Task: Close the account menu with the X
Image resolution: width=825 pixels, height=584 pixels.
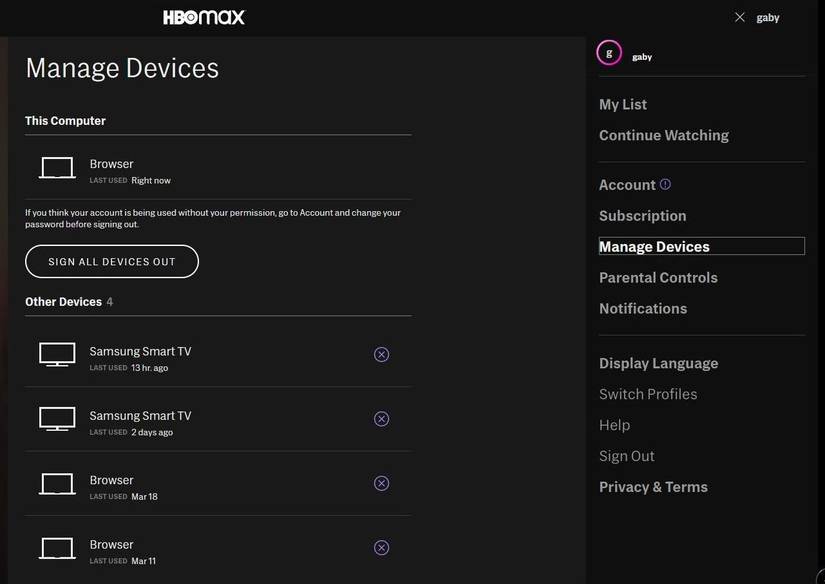Action: click(x=739, y=16)
